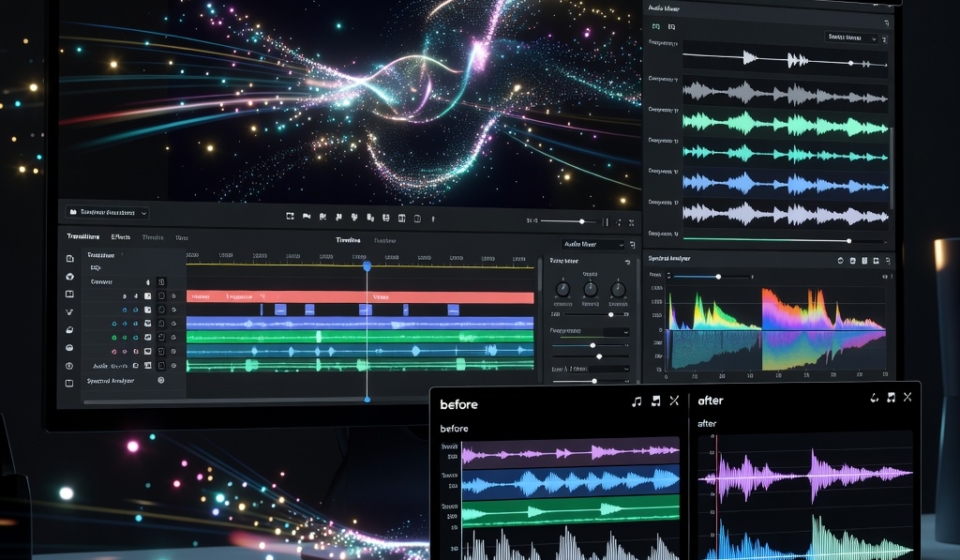This screenshot has width=960, height=560.
Task: Open the project dropdown with folder icon
Action: [107, 212]
